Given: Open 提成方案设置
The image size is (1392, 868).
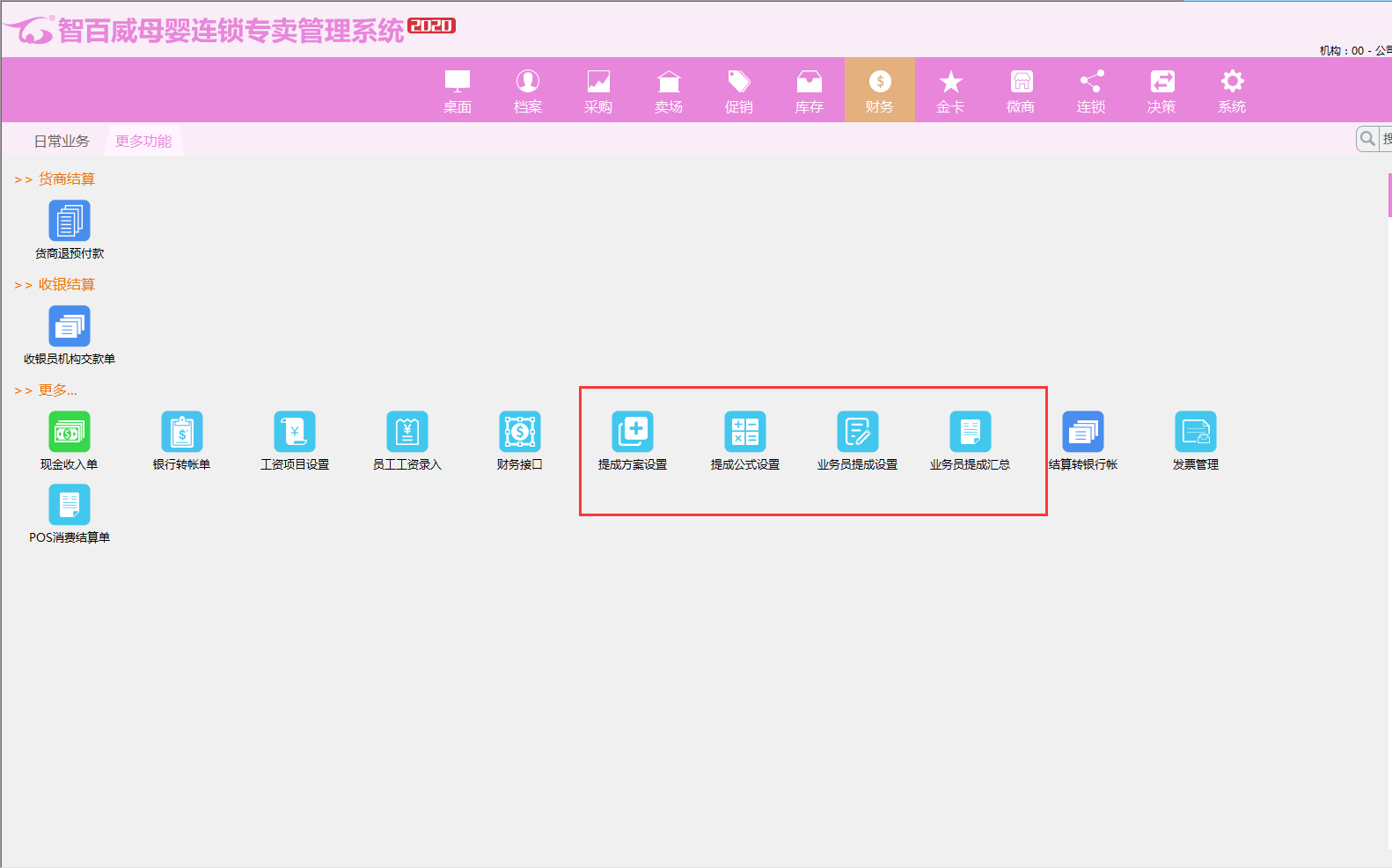Looking at the screenshot, I should click(x=633, y=432).
